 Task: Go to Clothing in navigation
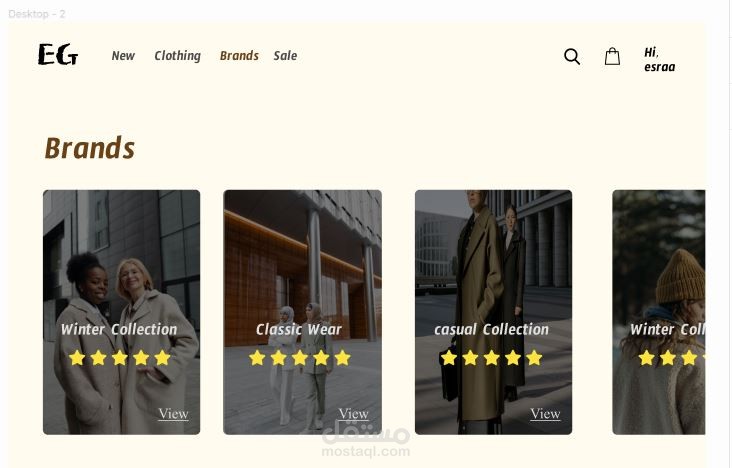click(x=177, y=56)
